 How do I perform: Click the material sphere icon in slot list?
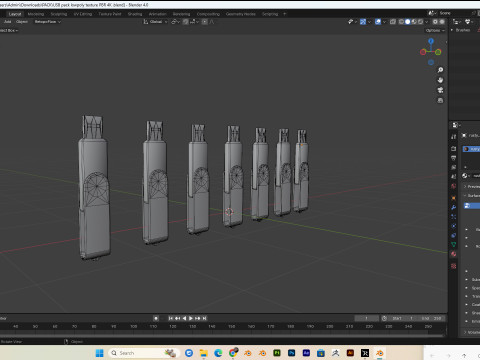click(467, 149)
